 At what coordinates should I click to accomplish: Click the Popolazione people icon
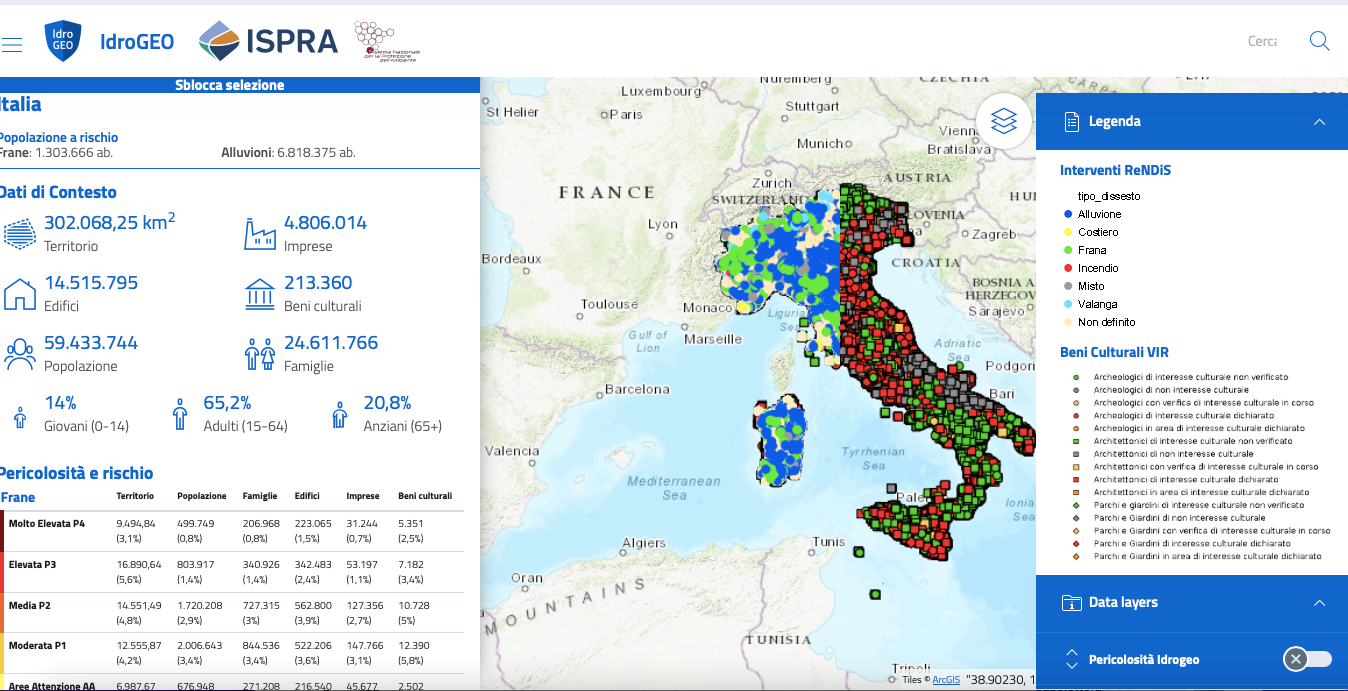[19, 354]
